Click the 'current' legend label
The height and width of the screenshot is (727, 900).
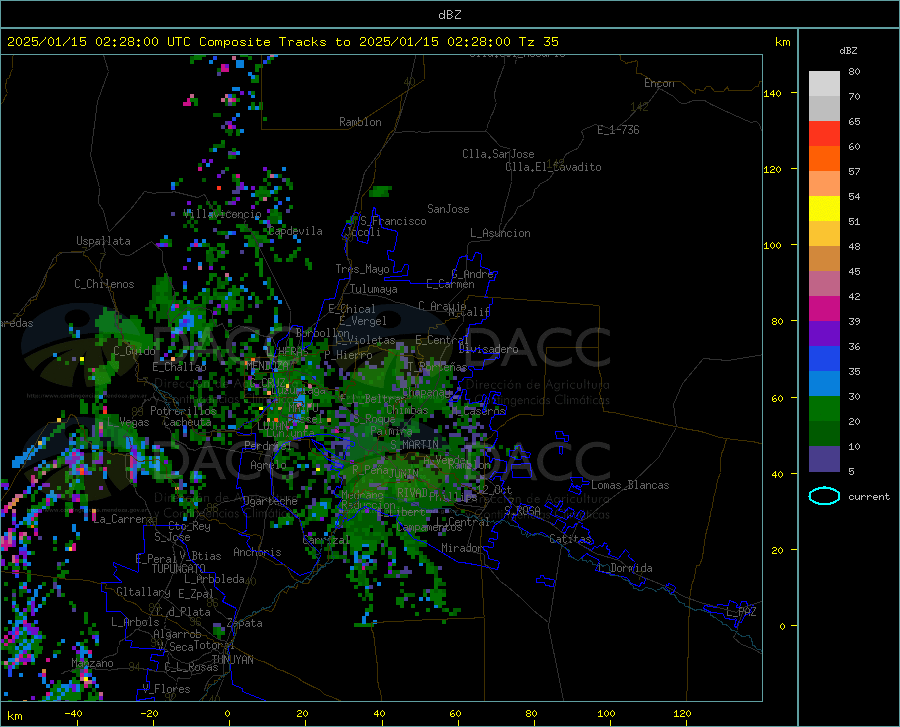pyautogui.click(x=868, y=497)
